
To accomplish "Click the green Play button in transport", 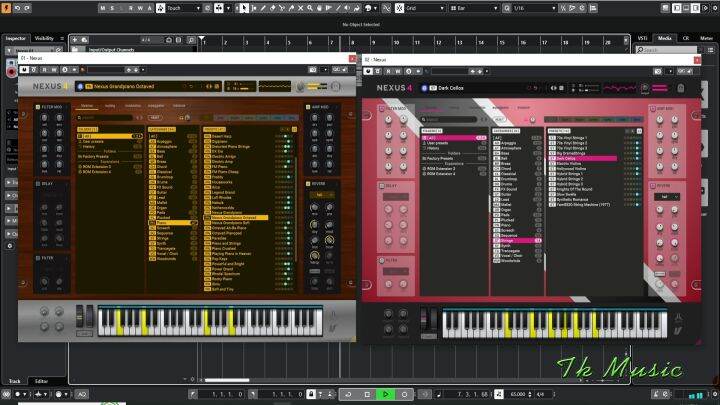I will tap(386, 395).
